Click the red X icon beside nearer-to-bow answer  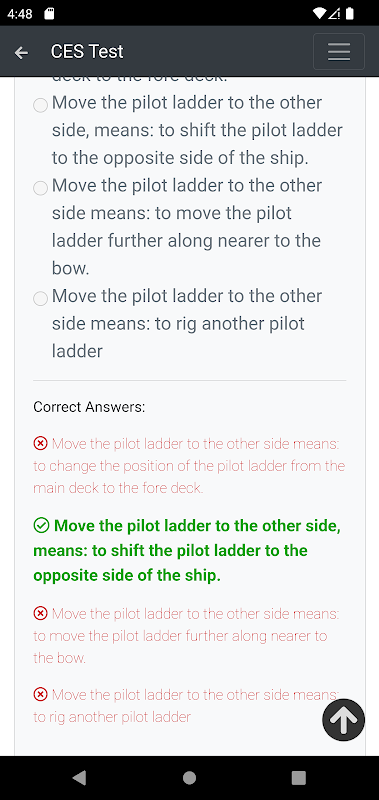tap(40, 613)
